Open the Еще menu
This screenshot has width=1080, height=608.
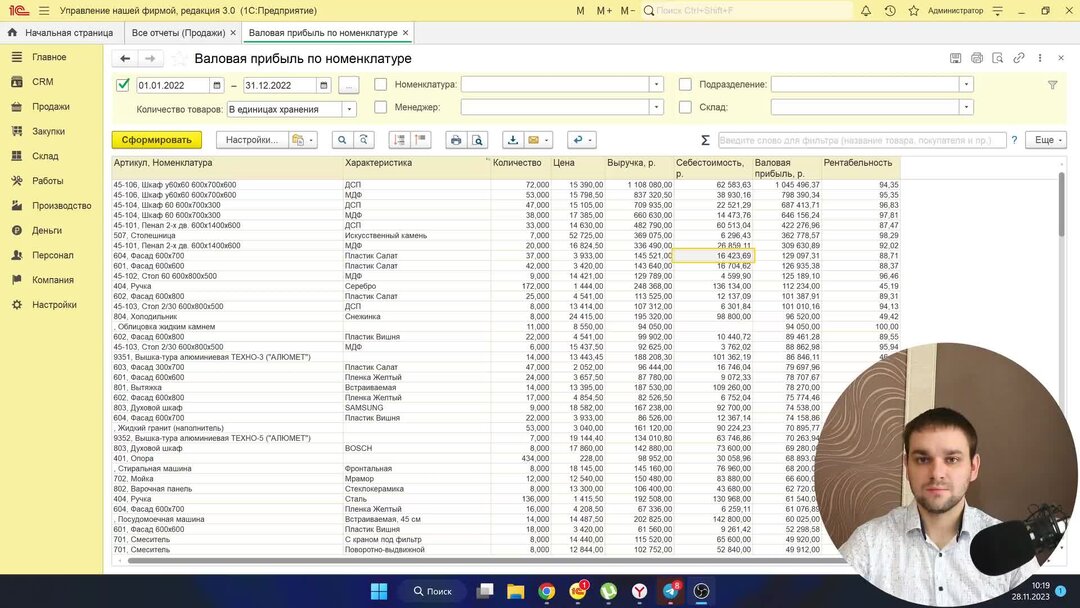tap(1046, 140)
